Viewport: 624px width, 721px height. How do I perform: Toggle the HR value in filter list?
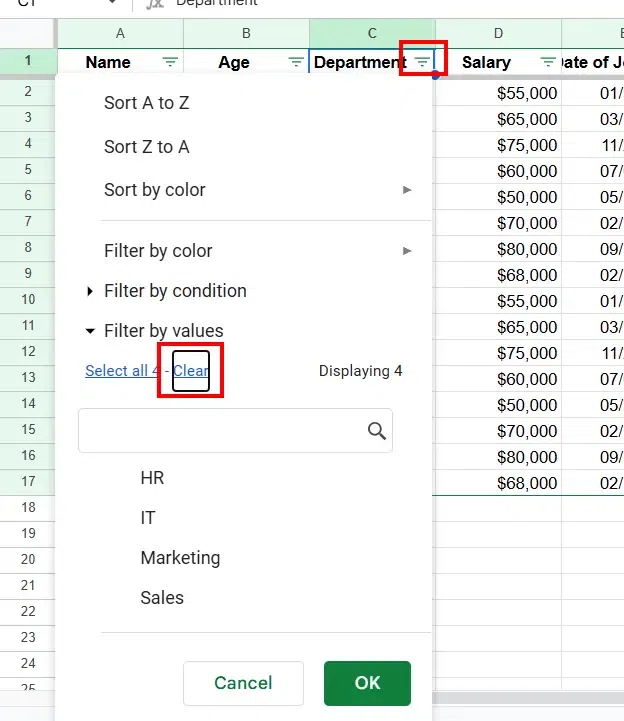click(152, 478)
